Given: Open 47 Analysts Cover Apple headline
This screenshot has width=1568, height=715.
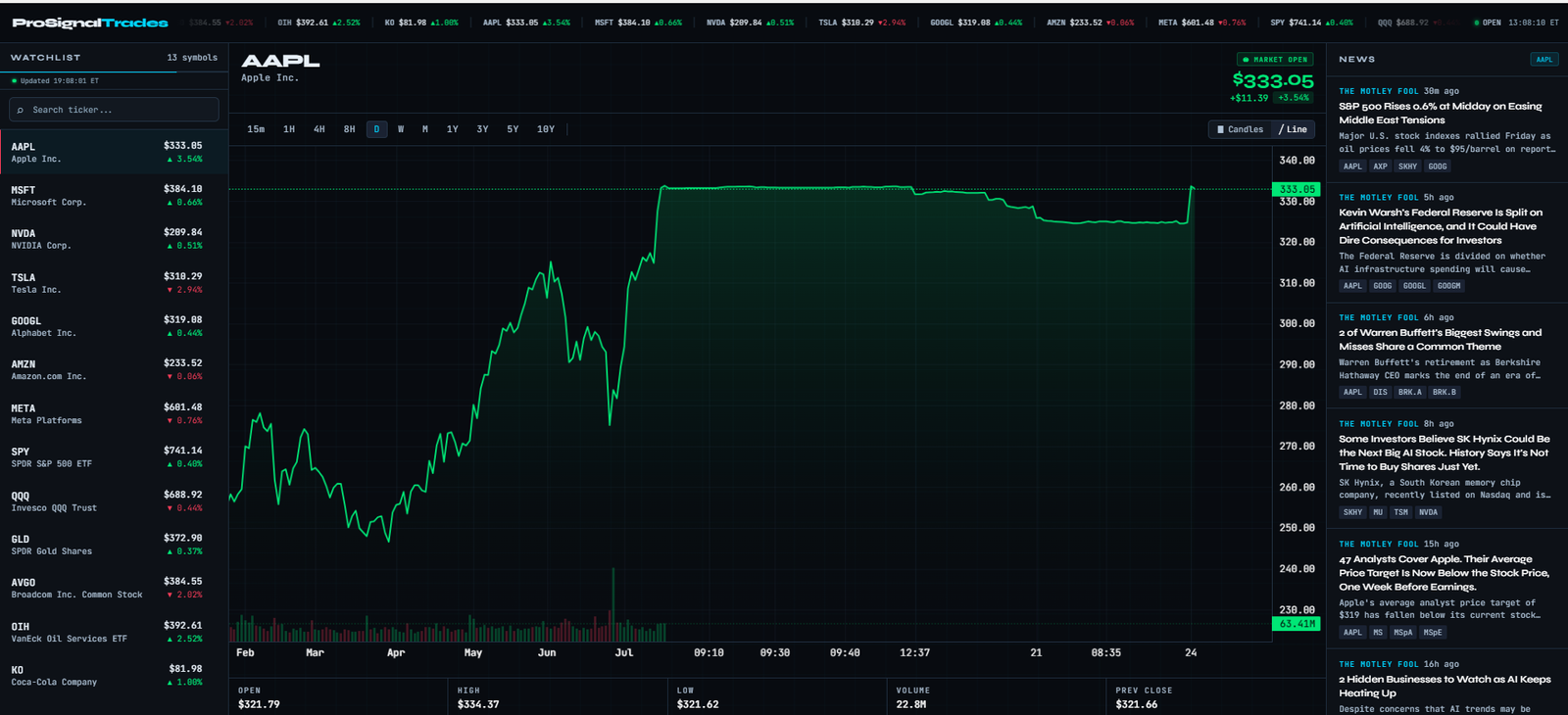Looking at the screenshot, I should pos(1444,573).
